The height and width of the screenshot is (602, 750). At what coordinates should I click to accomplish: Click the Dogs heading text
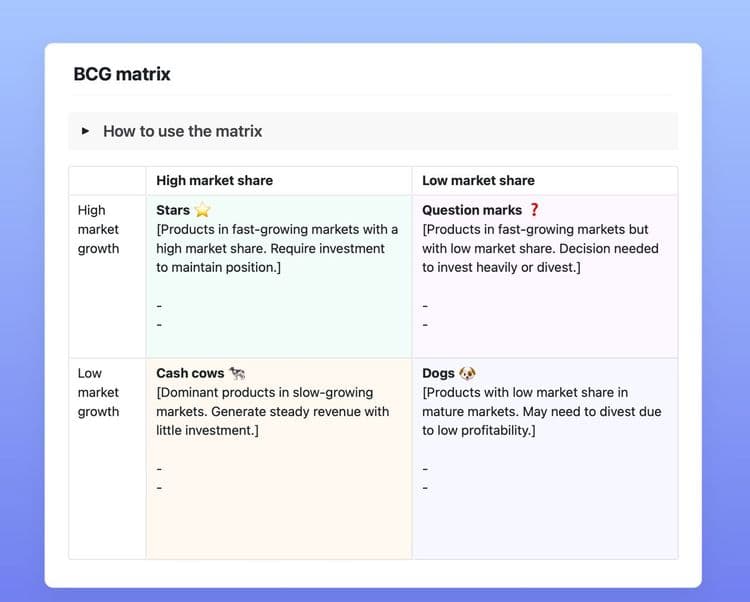click(x=438, y=373)
